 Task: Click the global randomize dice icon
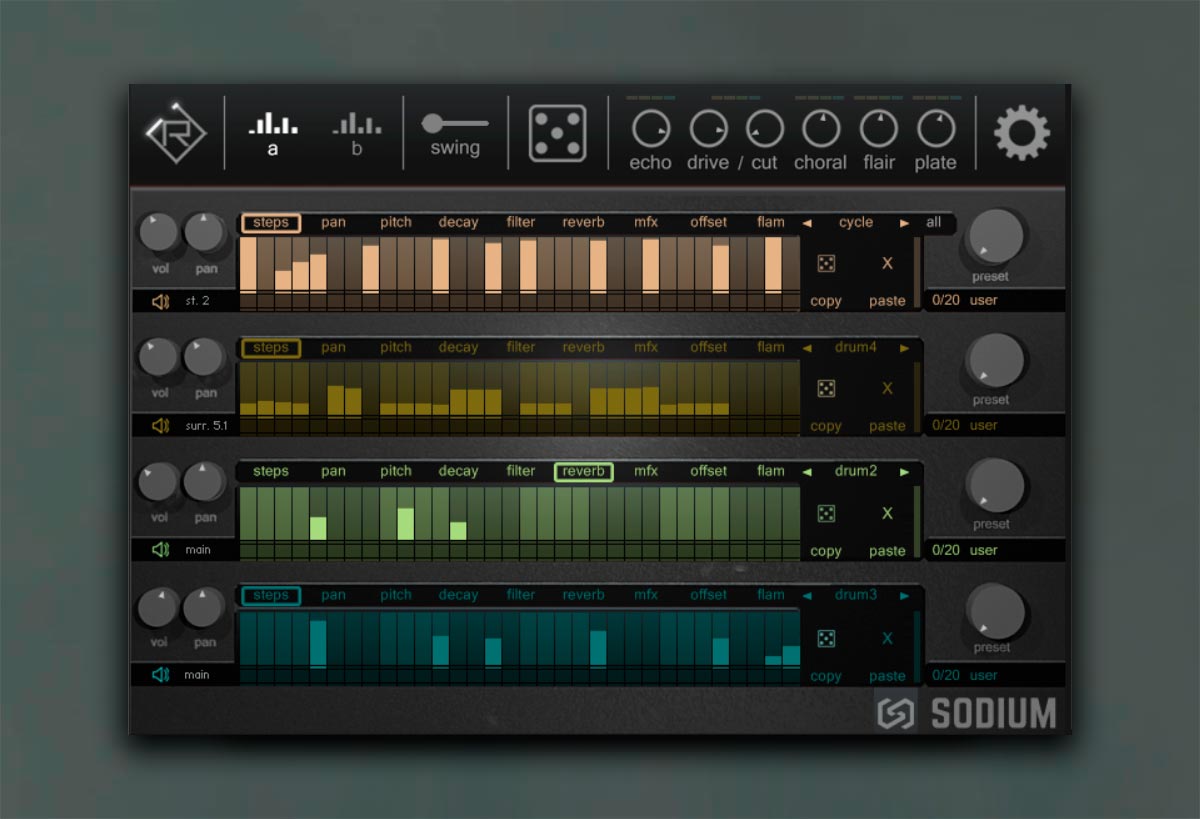pyautogui.click(x=557, y=133)
